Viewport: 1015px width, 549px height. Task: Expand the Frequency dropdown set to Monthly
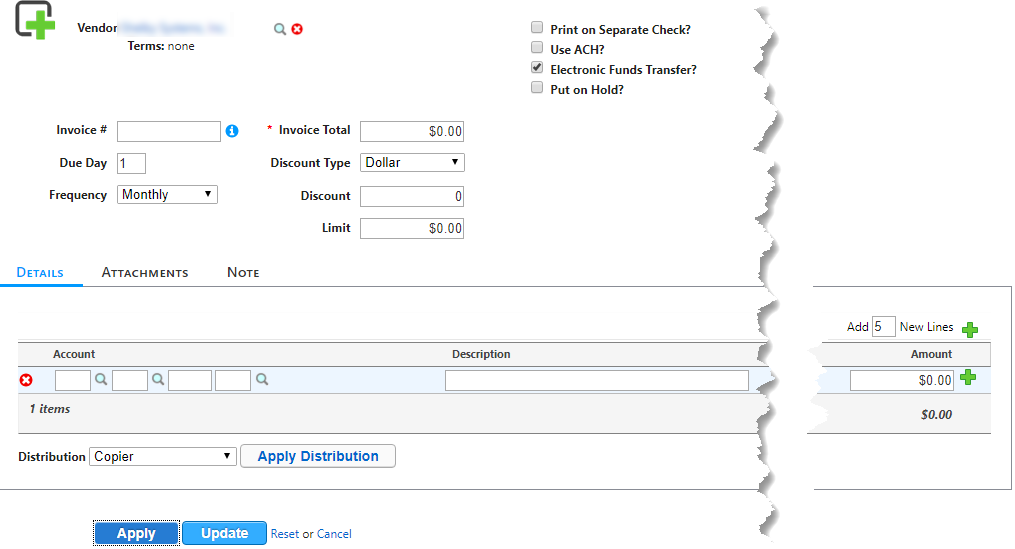point(167,195)
